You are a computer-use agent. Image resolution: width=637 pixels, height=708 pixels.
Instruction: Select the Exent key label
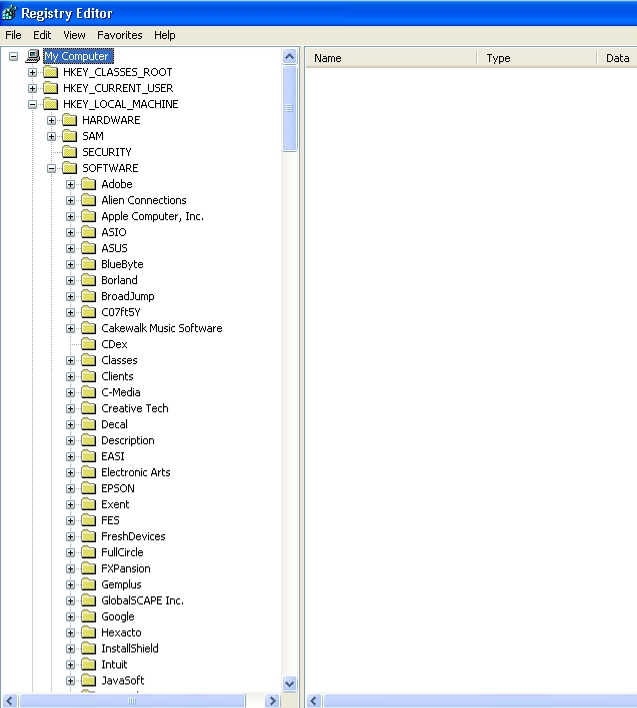115,504
